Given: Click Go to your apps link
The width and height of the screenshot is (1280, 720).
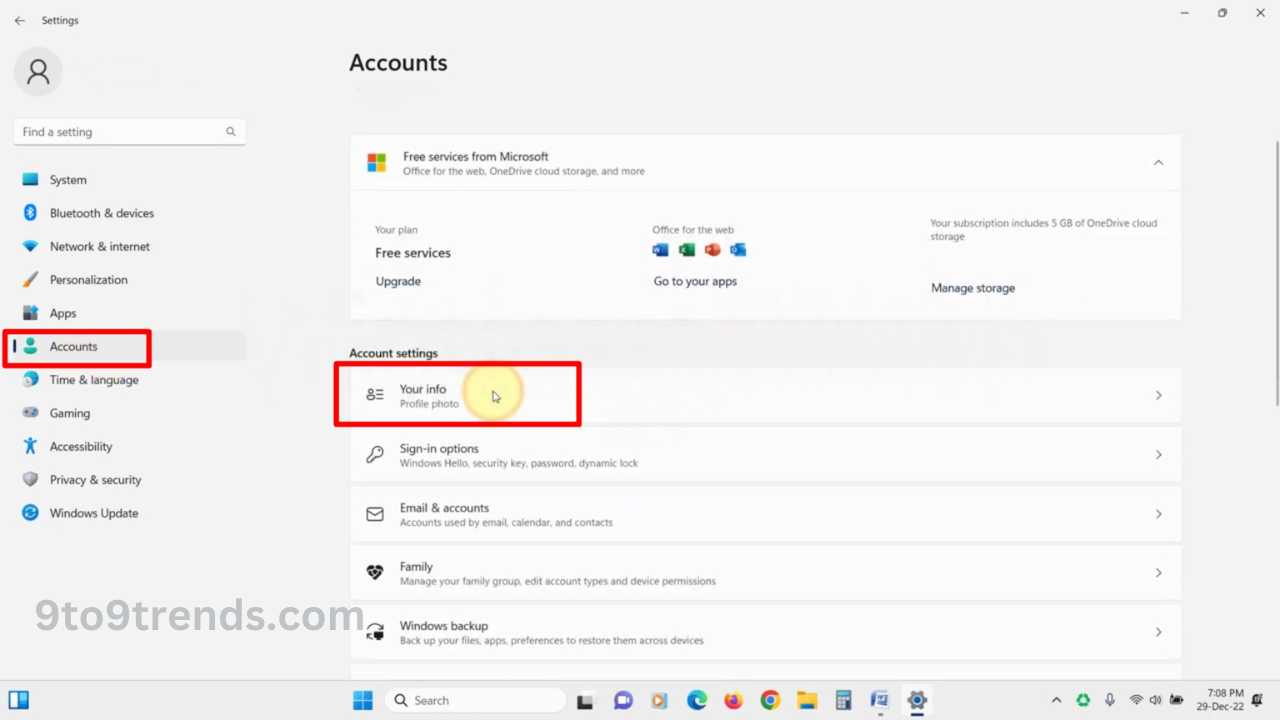Looking at the screenshot, I should pyautogui.click(x=695, y=281).
